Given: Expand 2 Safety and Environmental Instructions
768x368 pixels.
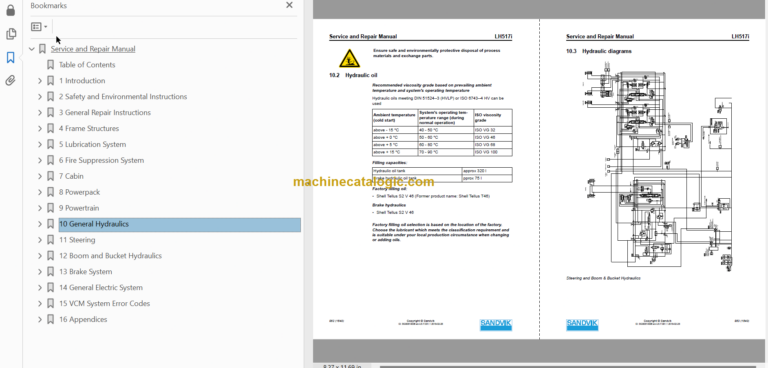Looking at the screenshot, I should click(40, 97).
